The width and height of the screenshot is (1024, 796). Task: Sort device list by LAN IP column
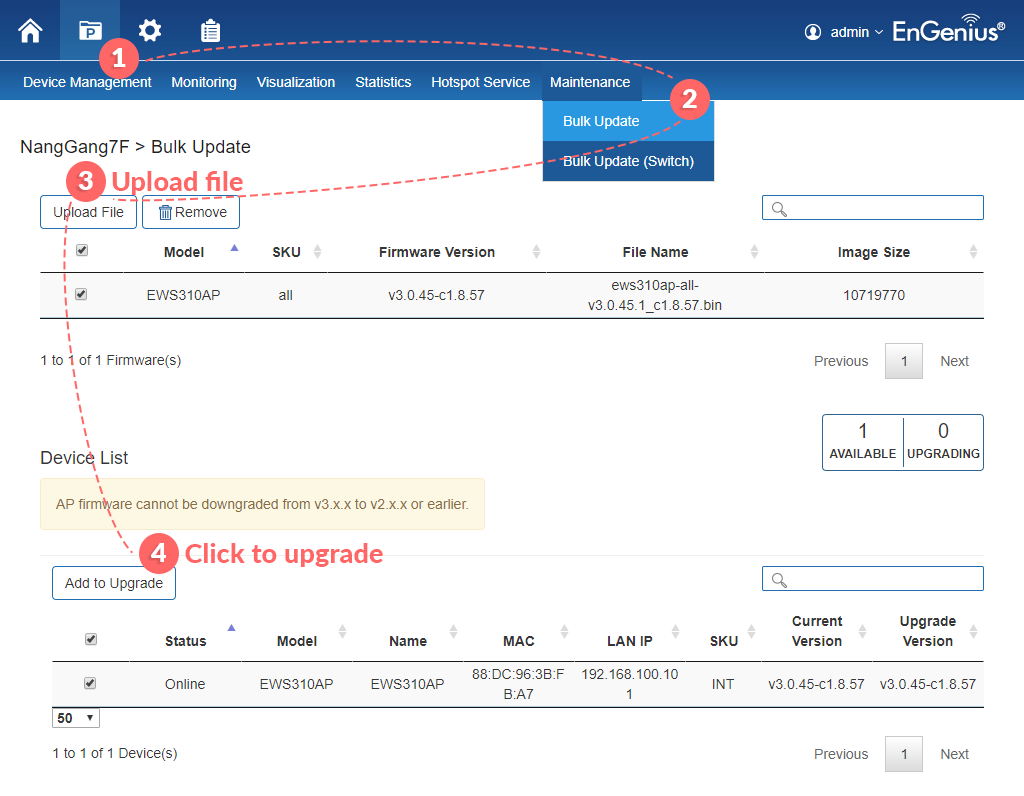coord(630,641)
